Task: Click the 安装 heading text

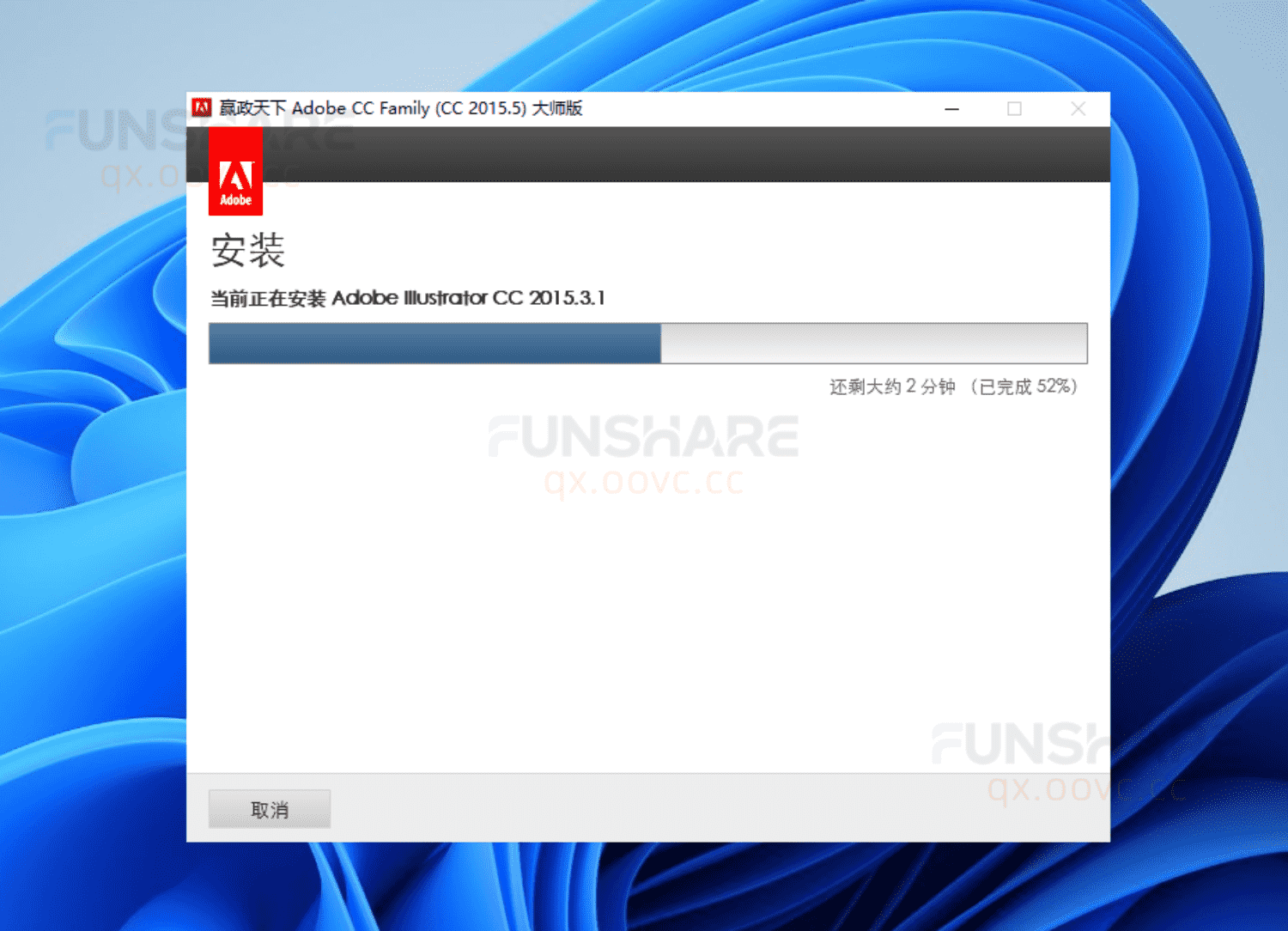Action: click(x=248, y=251)
